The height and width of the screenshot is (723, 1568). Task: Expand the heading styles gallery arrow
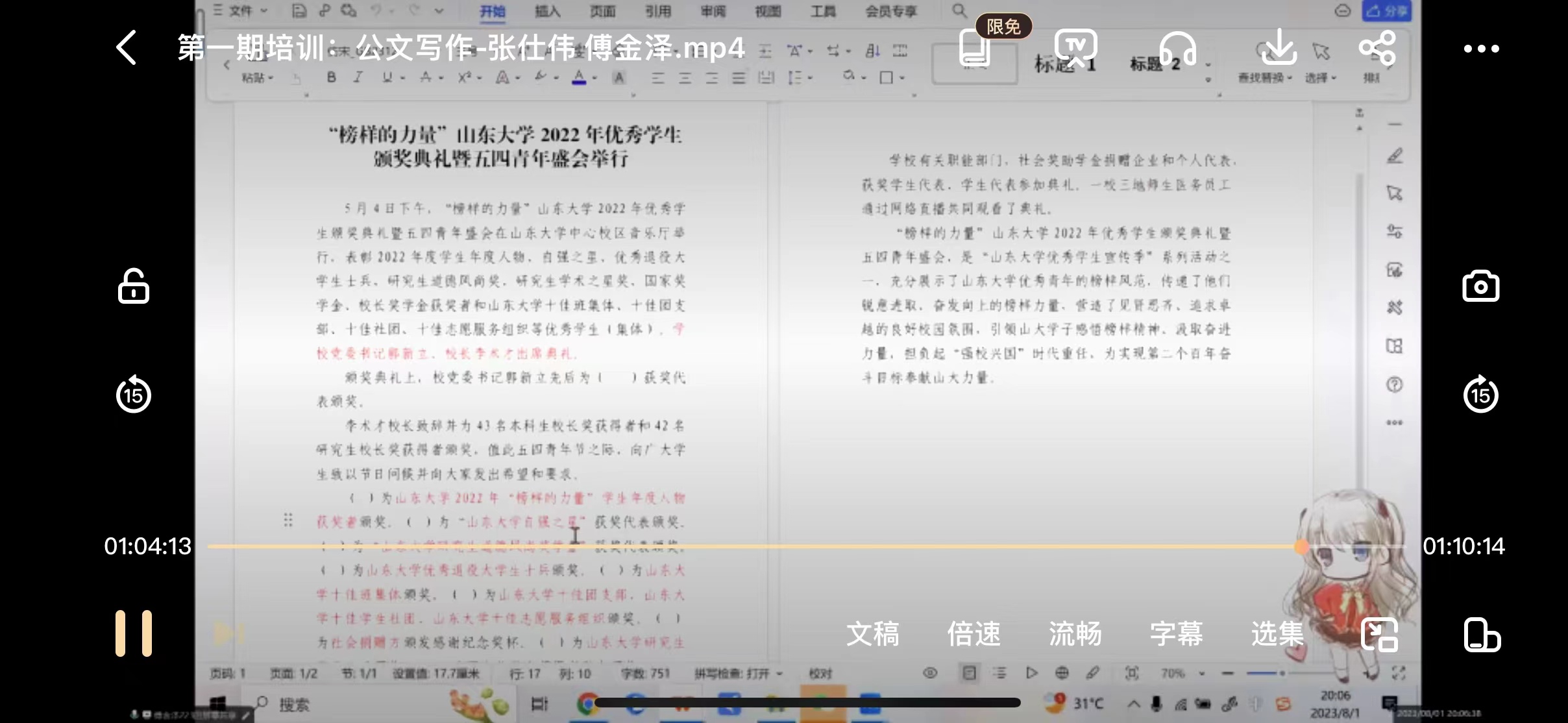click(1208, 79)
